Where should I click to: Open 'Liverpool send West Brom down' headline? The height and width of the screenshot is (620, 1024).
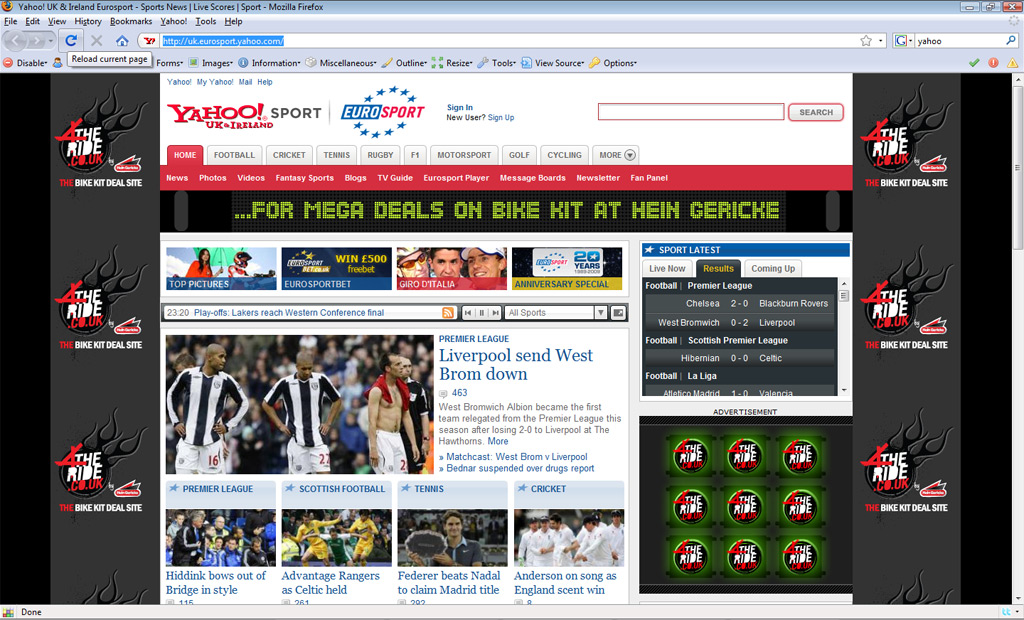516,365
